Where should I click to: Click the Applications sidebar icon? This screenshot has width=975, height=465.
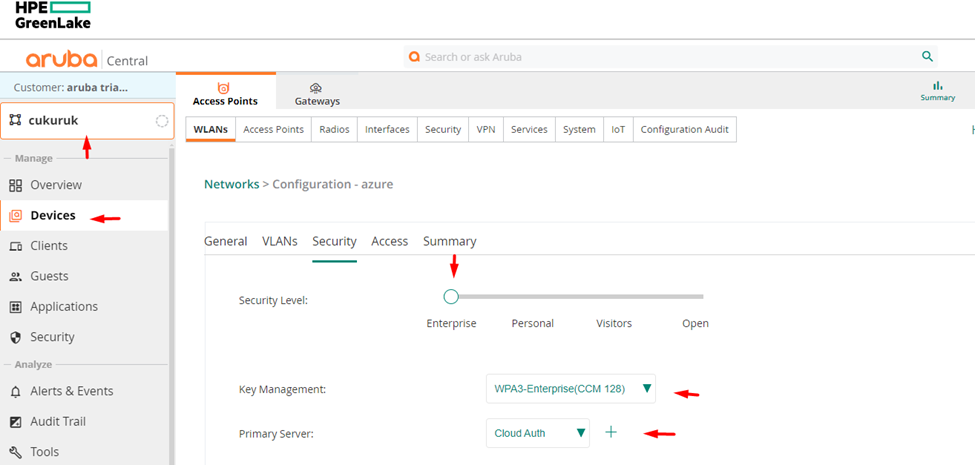(17, 307)
